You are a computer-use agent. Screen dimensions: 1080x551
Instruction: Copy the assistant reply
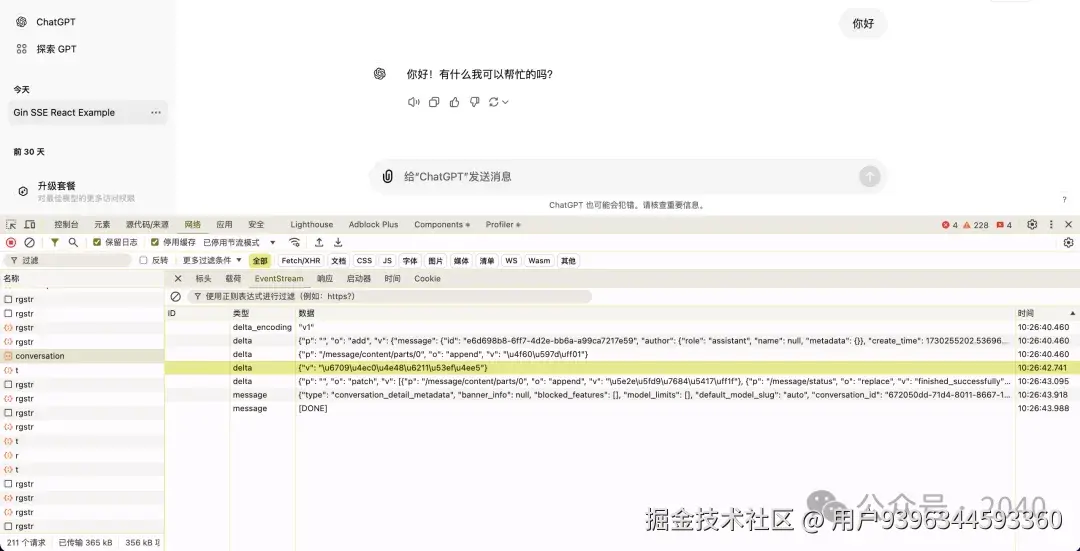pyautogui.click(x=434, y=102)
